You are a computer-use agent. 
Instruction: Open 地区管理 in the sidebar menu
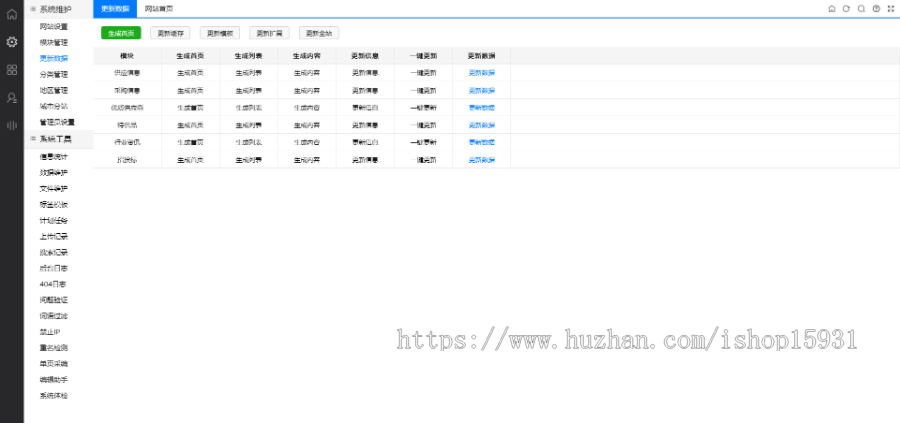(x=54, y=90)
